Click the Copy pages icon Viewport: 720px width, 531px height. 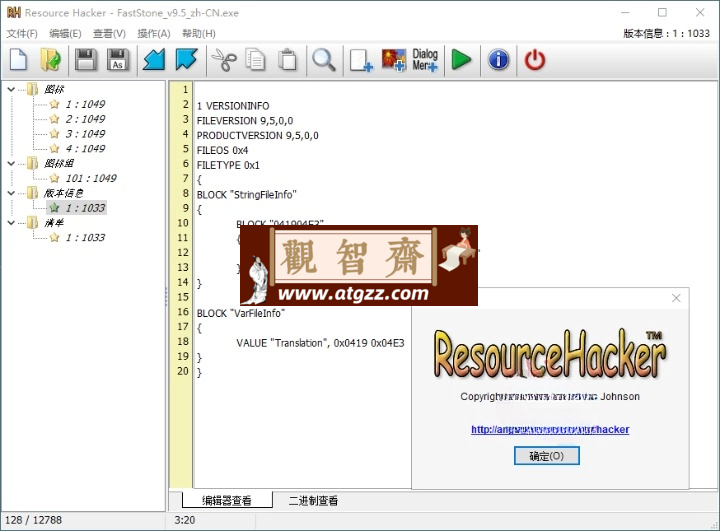point(255,60)
